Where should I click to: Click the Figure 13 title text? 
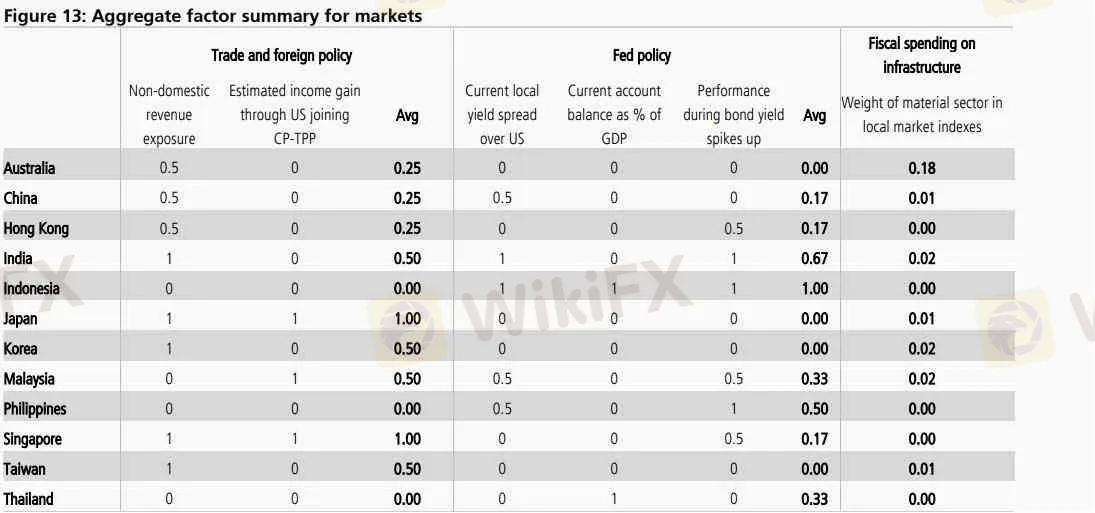pyautogui.click(x=213, y=15)
